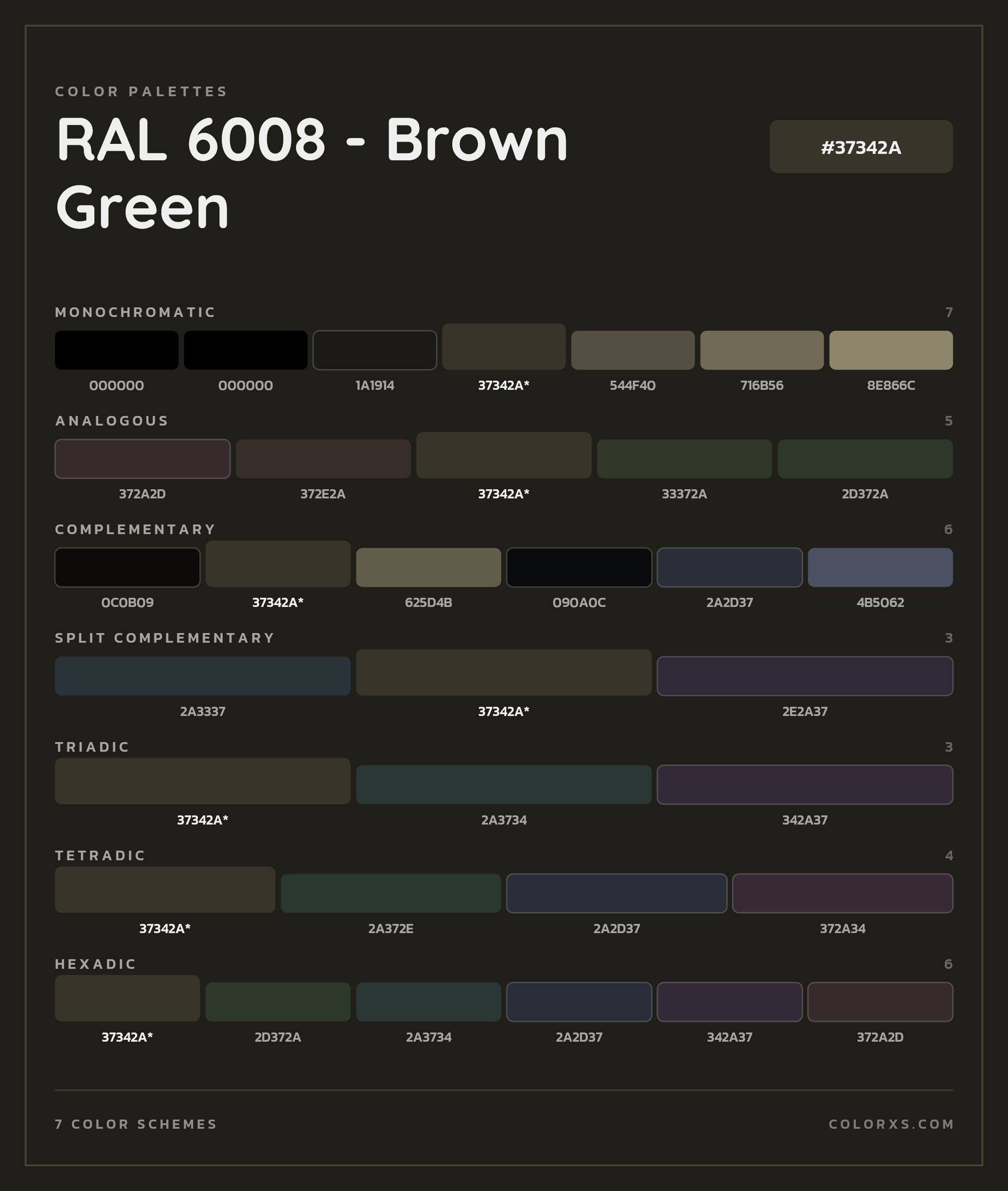Select the lightest 8E866C swatch
The width and height of the screenshot is (1008, 1191).
[891, 350]
